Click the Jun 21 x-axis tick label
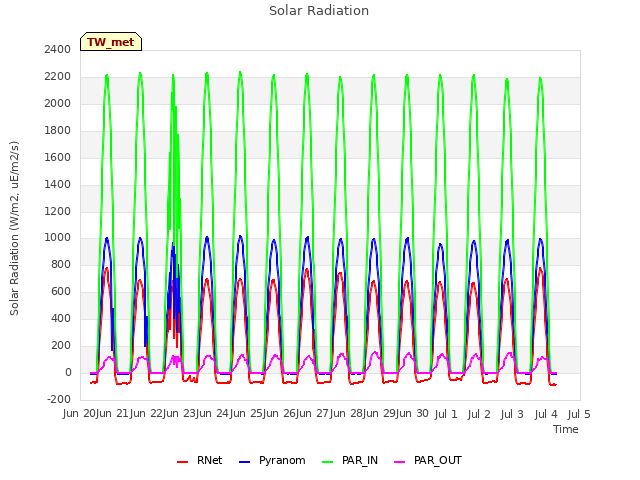 (113, 413)
